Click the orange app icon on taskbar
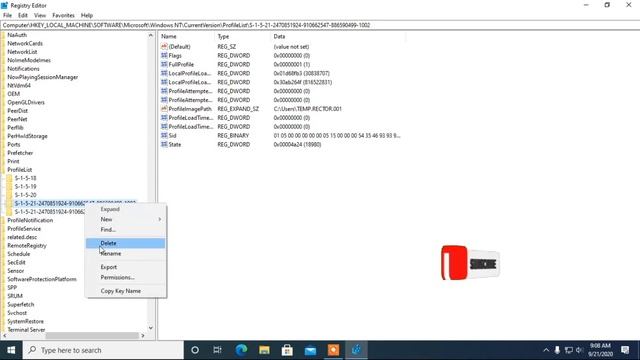The width and height of the screenshot is (640, 360). (333, 350)
